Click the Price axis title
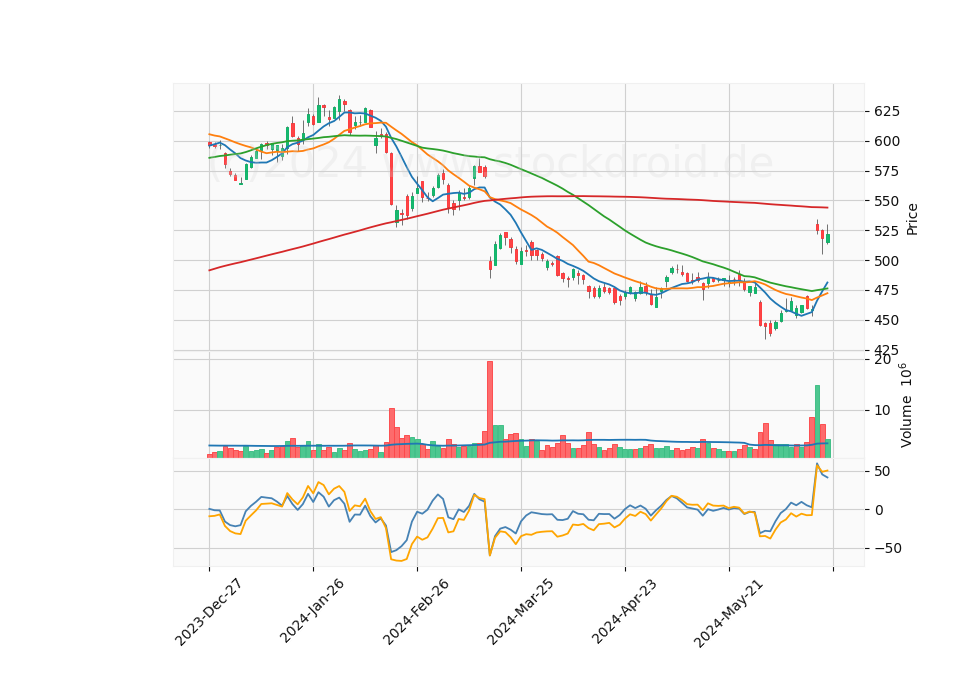 (912, 220)
